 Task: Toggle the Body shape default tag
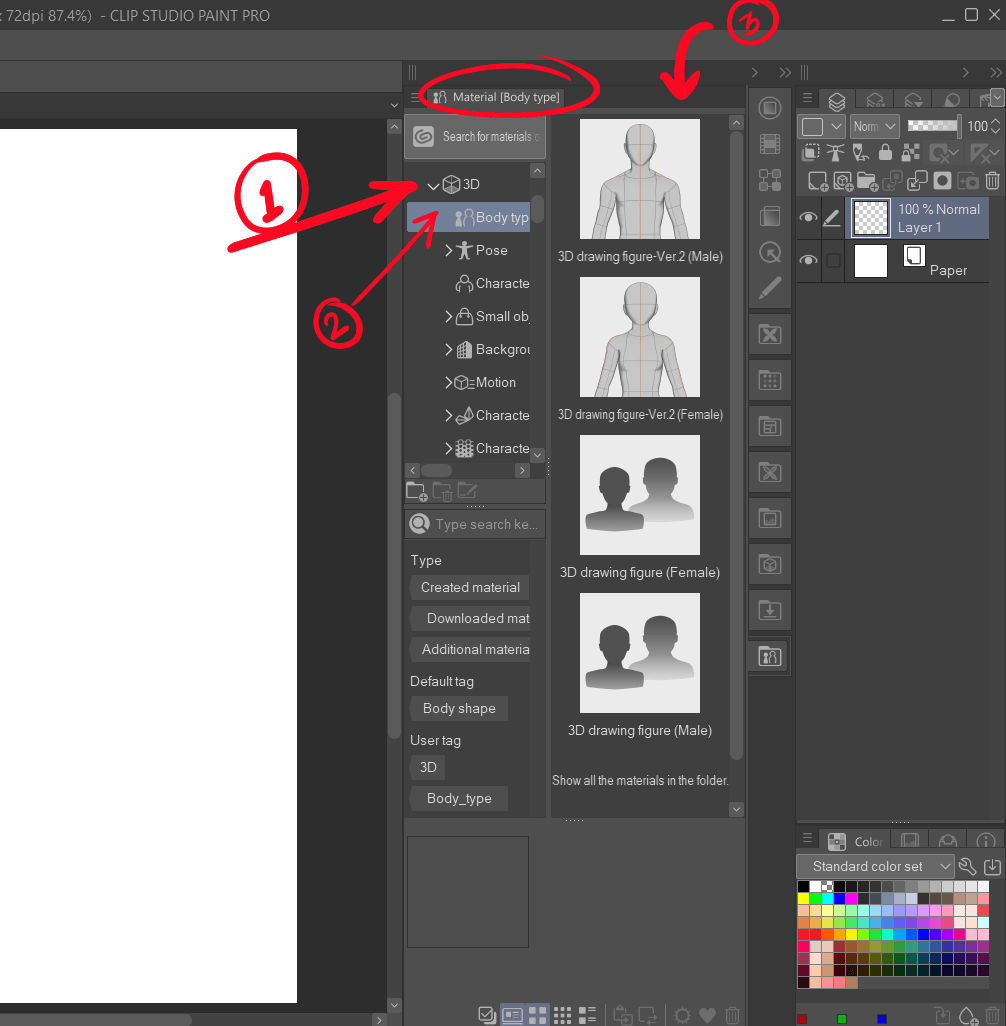(459, 709)
